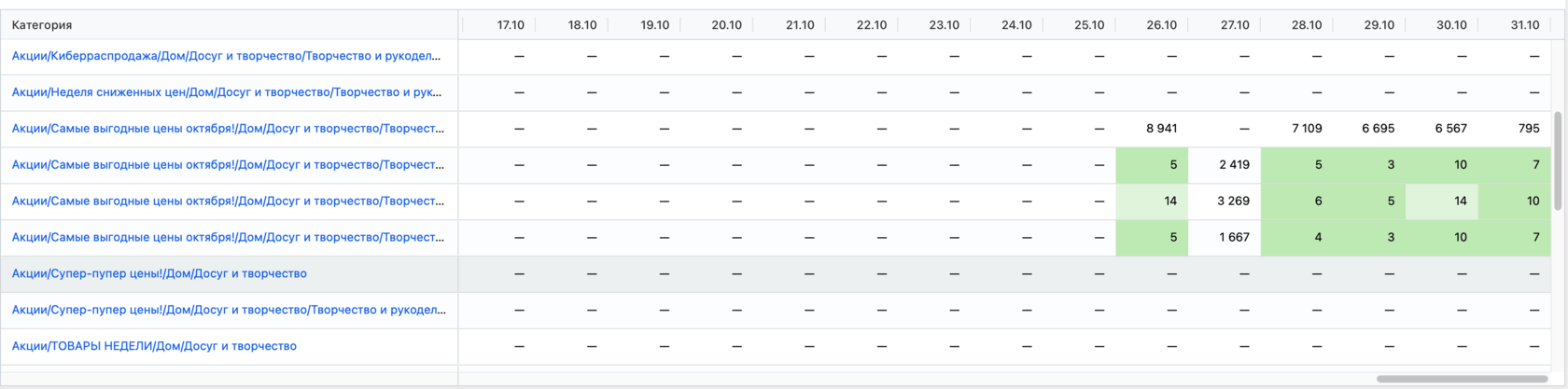The height and width of the screenshot is (389, 1568).
Task: Click the cell showing 2 419
Action: pos(1233,165)
